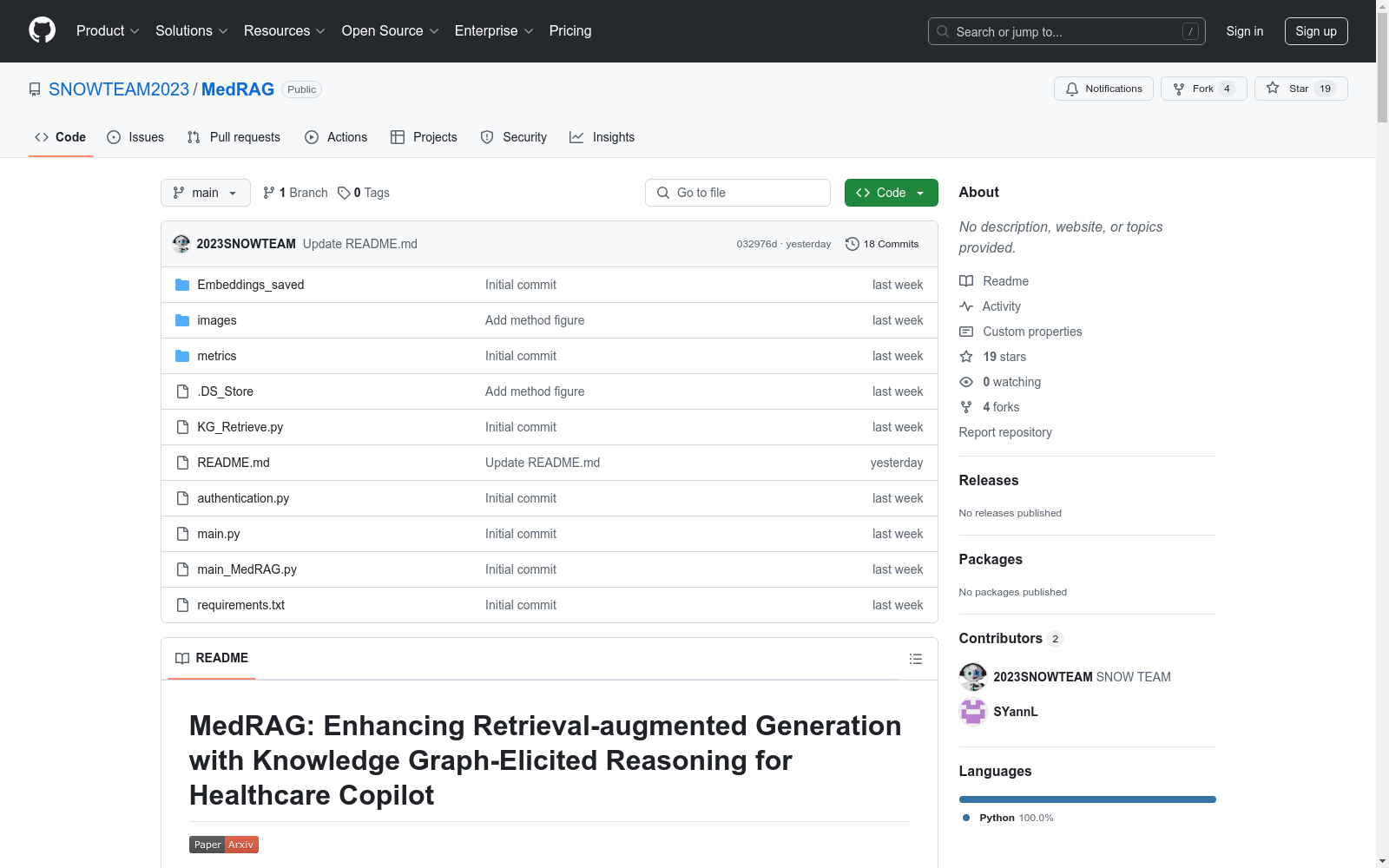Open commit 032976d hash link
The height and width of the screenshot is (868, 1389).
757,244
